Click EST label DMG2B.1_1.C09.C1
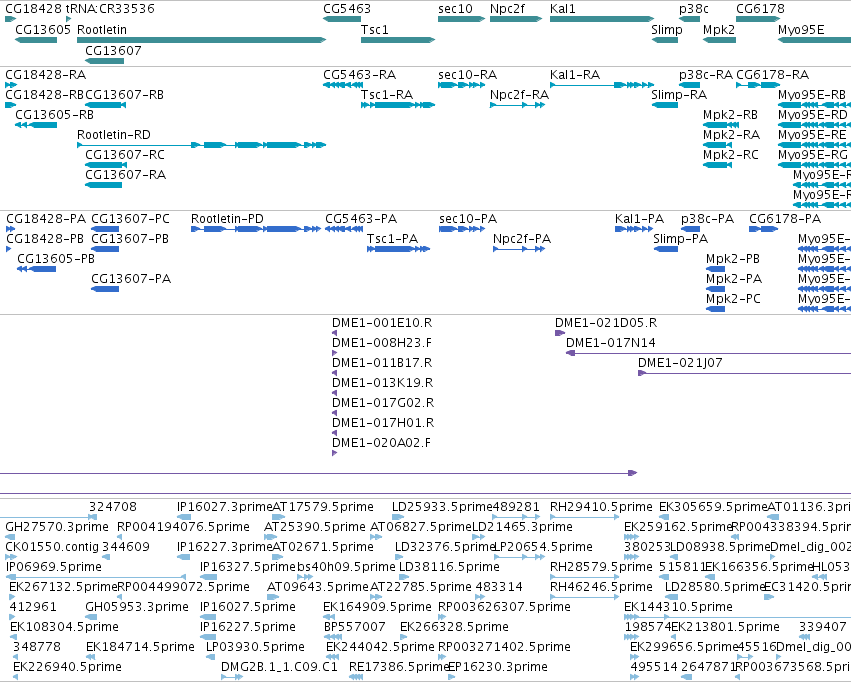This screenshot has height=682, width=851. coord(279,667)
